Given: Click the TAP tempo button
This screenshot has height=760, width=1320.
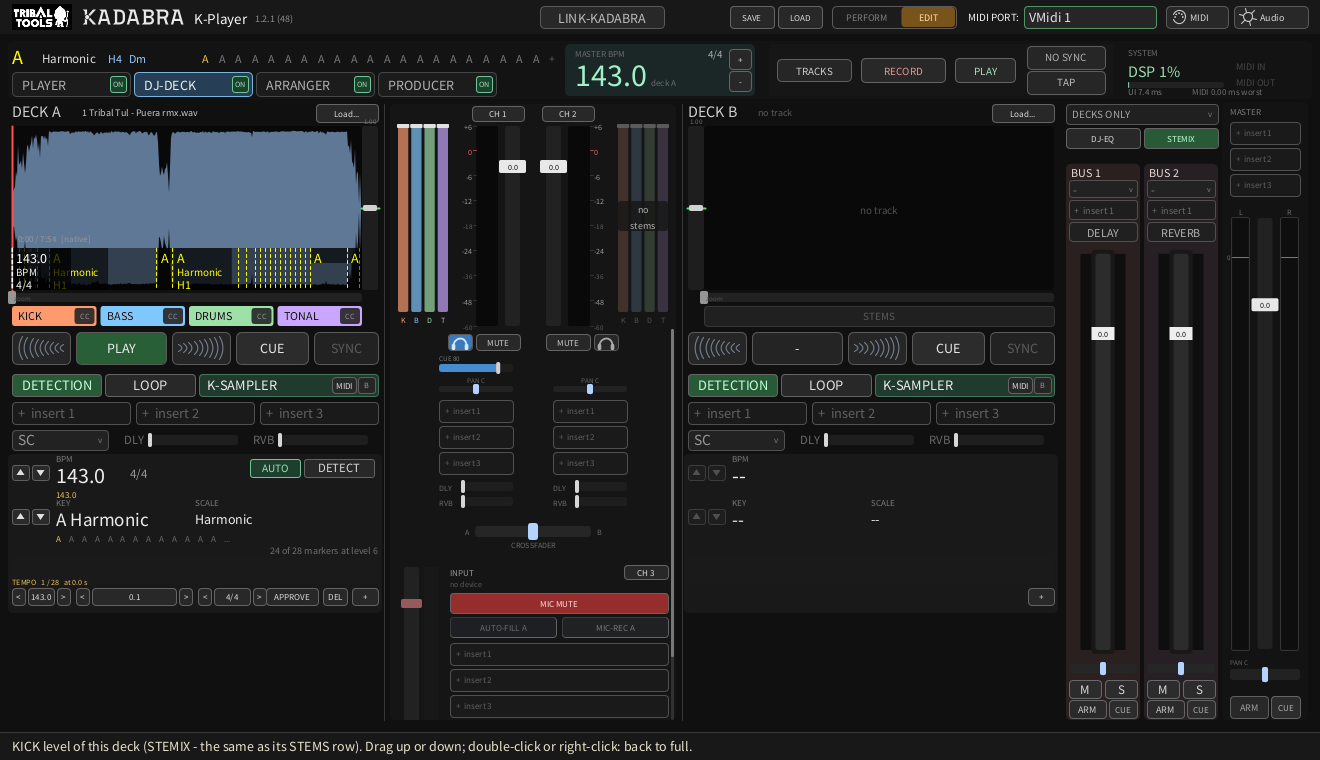Looking at the screenshot, I should pyautogui.click(x=1066, y=83).
